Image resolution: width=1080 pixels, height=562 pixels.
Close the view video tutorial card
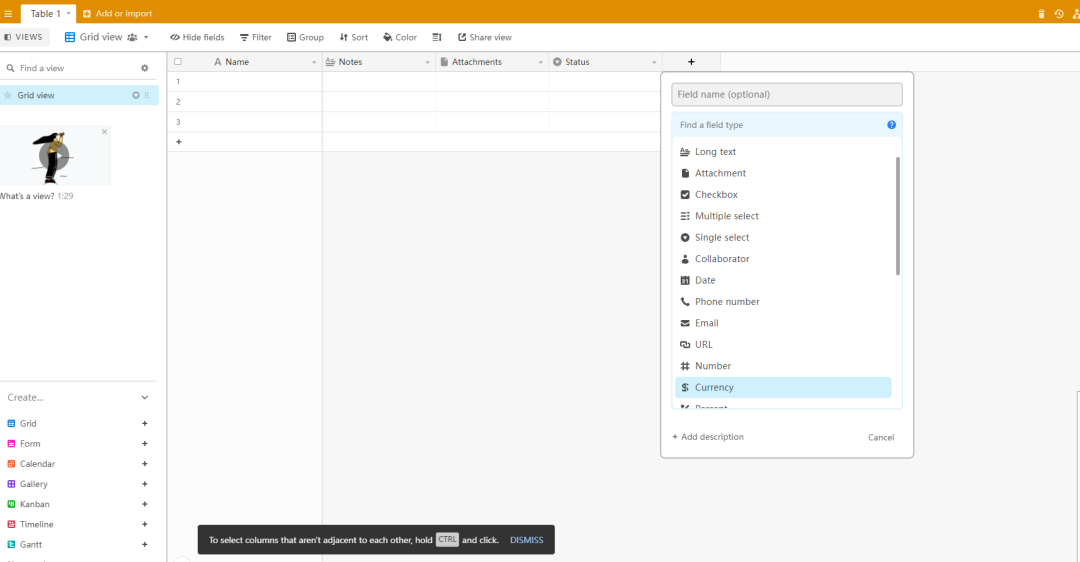coord(104,131)
